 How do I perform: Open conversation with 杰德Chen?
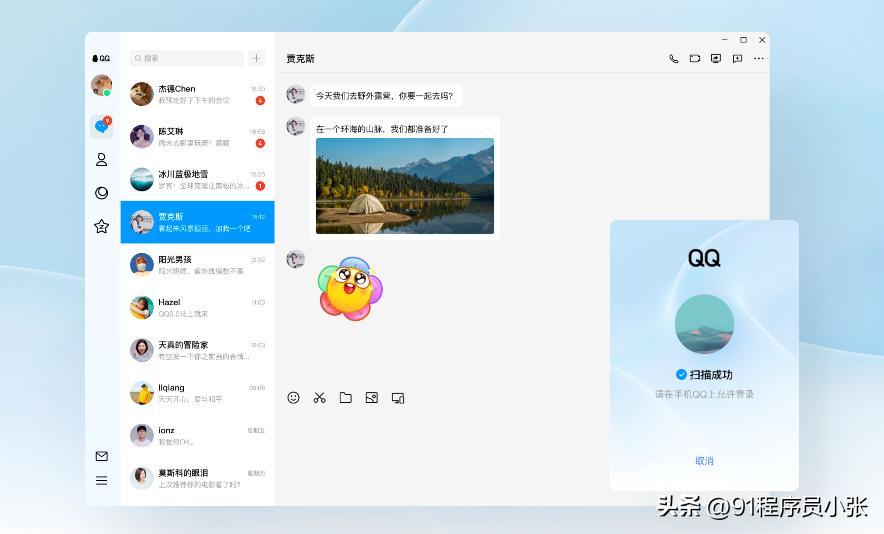tap(197, 94)
